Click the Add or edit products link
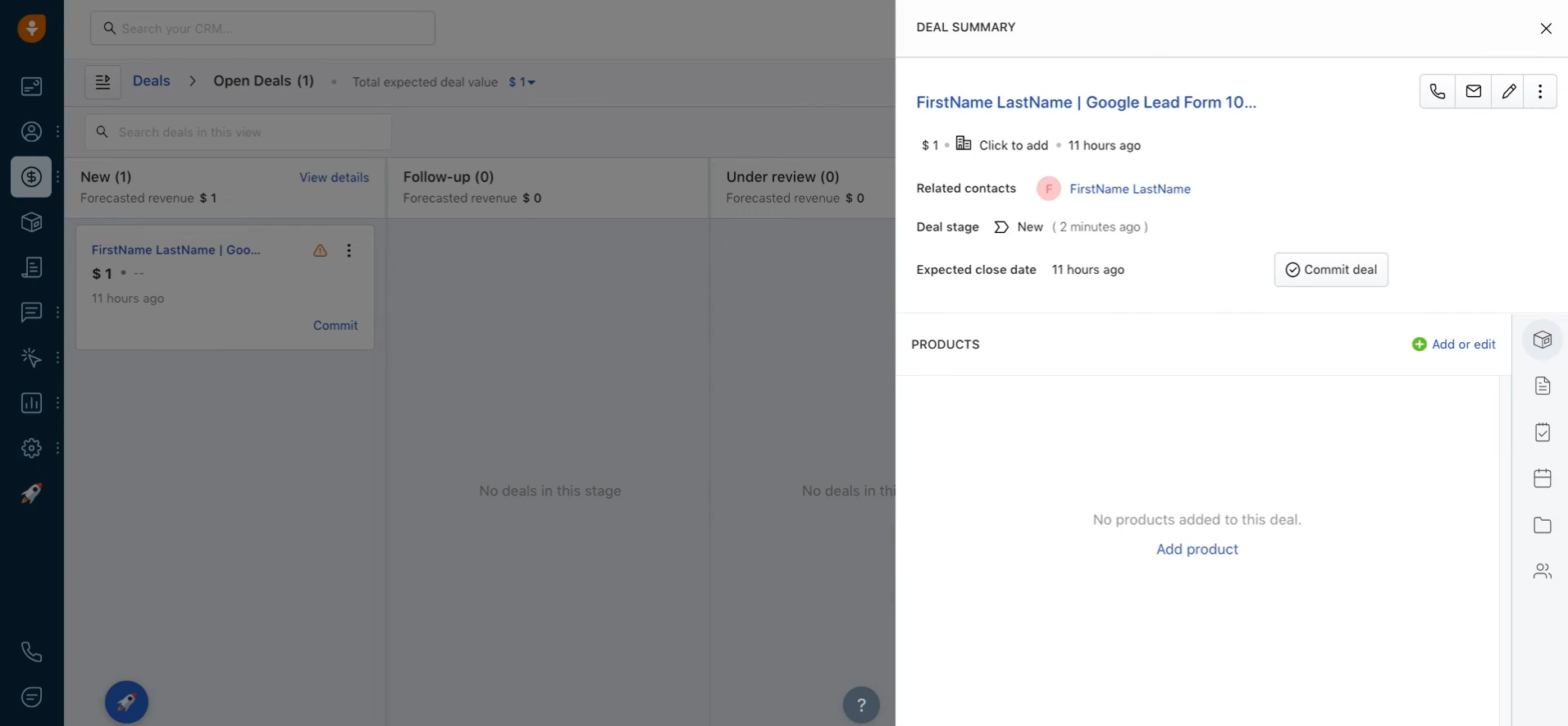1568x726 pixels. pos(1453,345)
